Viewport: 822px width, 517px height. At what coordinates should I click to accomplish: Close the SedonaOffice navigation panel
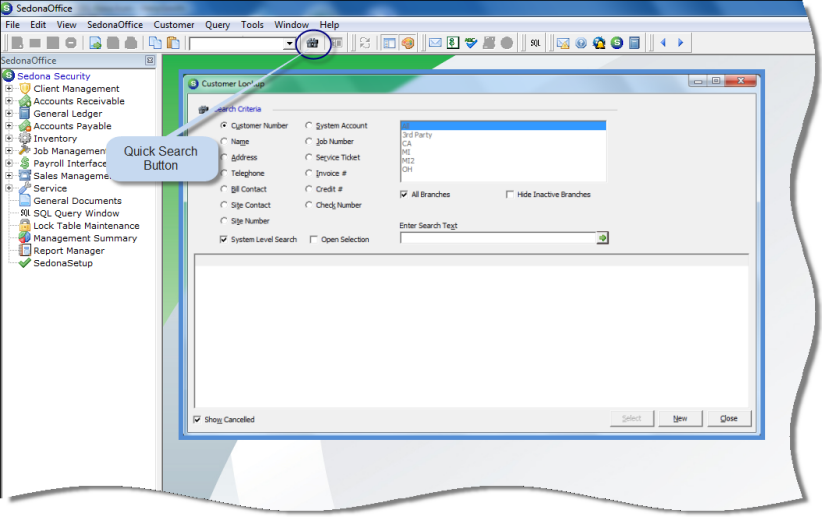point(150,60)
